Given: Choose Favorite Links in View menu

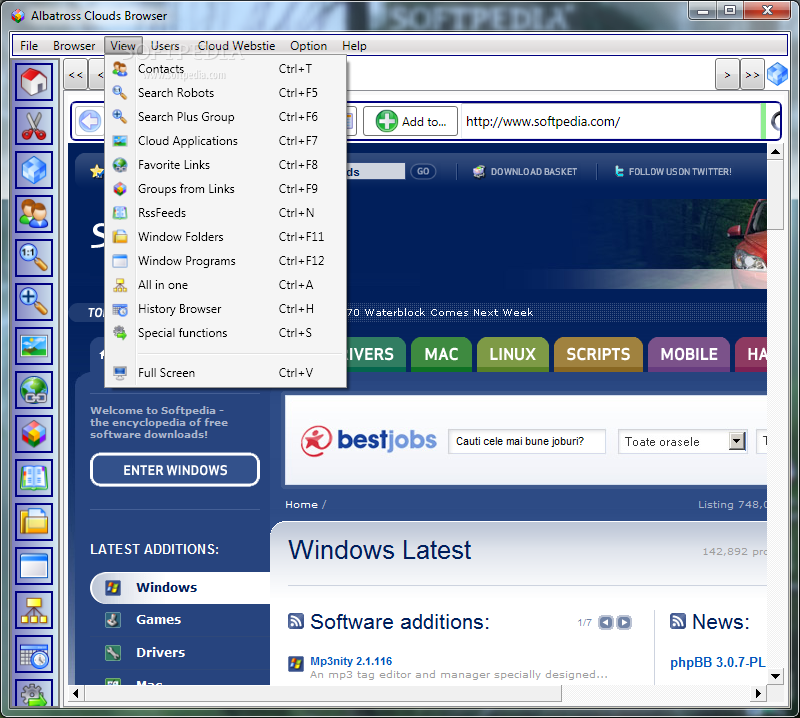Looking at the screenshot, I should pyautogui.click(x=226, y=165).
